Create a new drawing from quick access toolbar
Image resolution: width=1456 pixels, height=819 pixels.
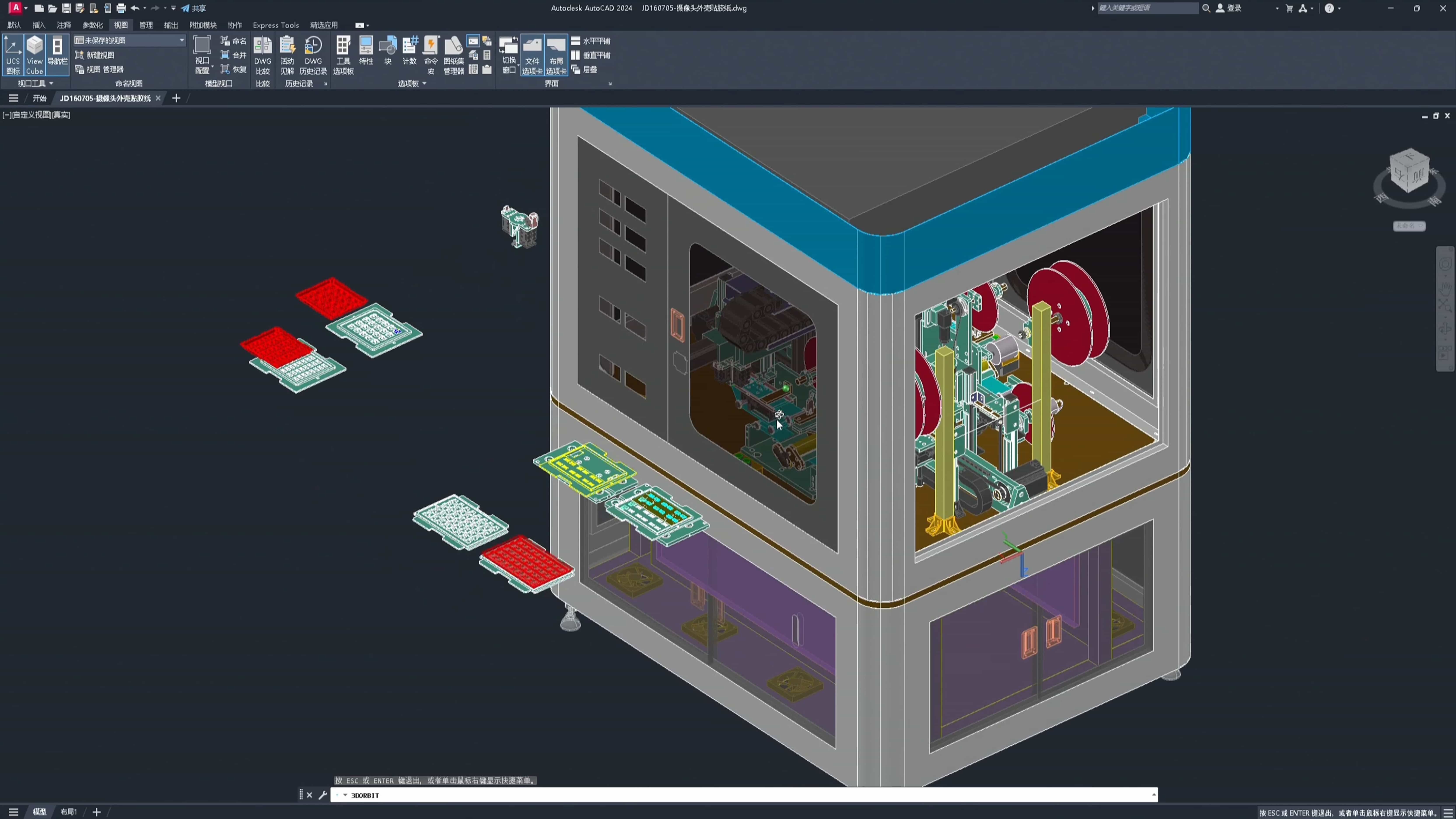tap(39, 9)
